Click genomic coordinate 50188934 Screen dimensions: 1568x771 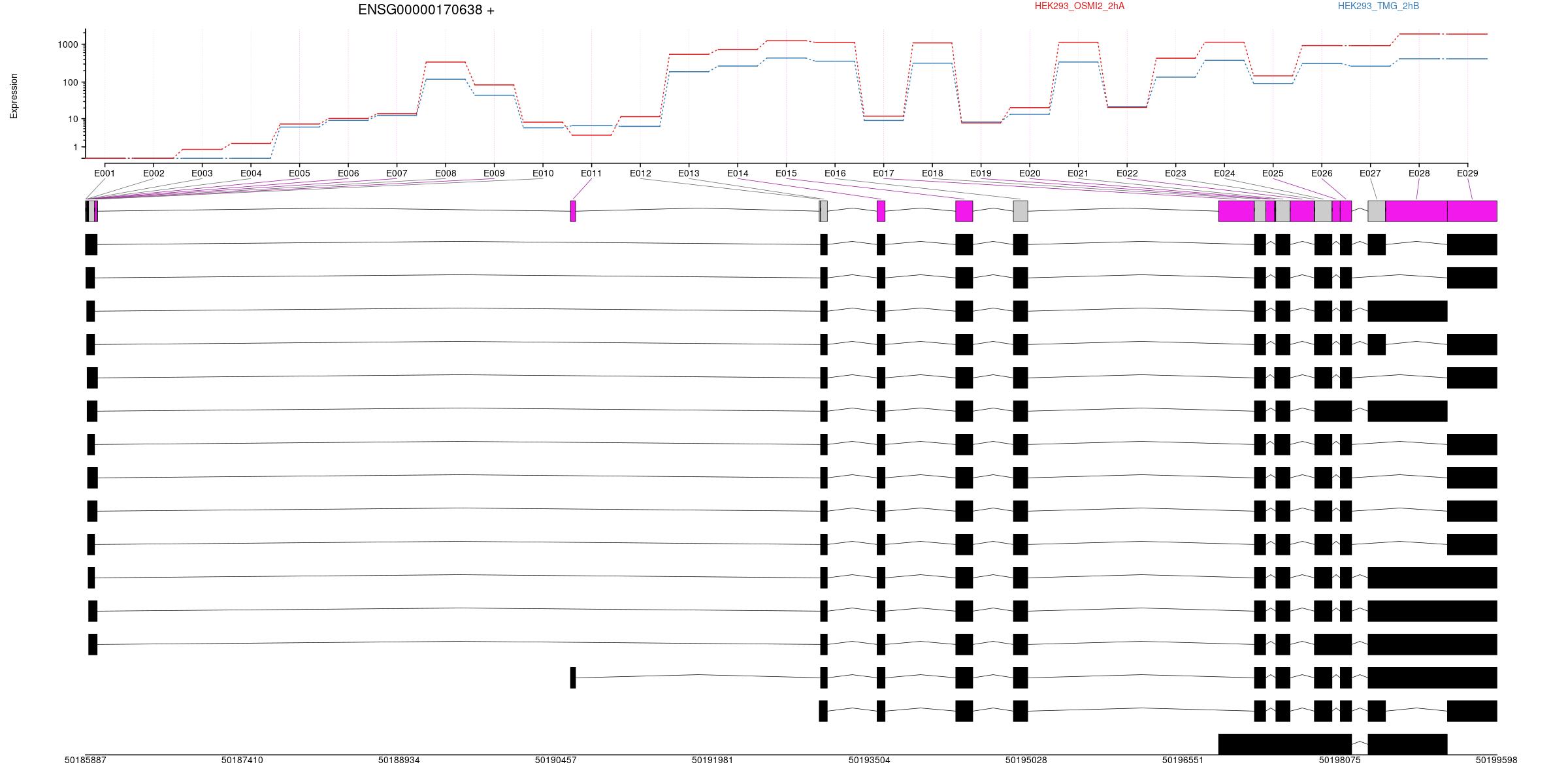point(399,760)
